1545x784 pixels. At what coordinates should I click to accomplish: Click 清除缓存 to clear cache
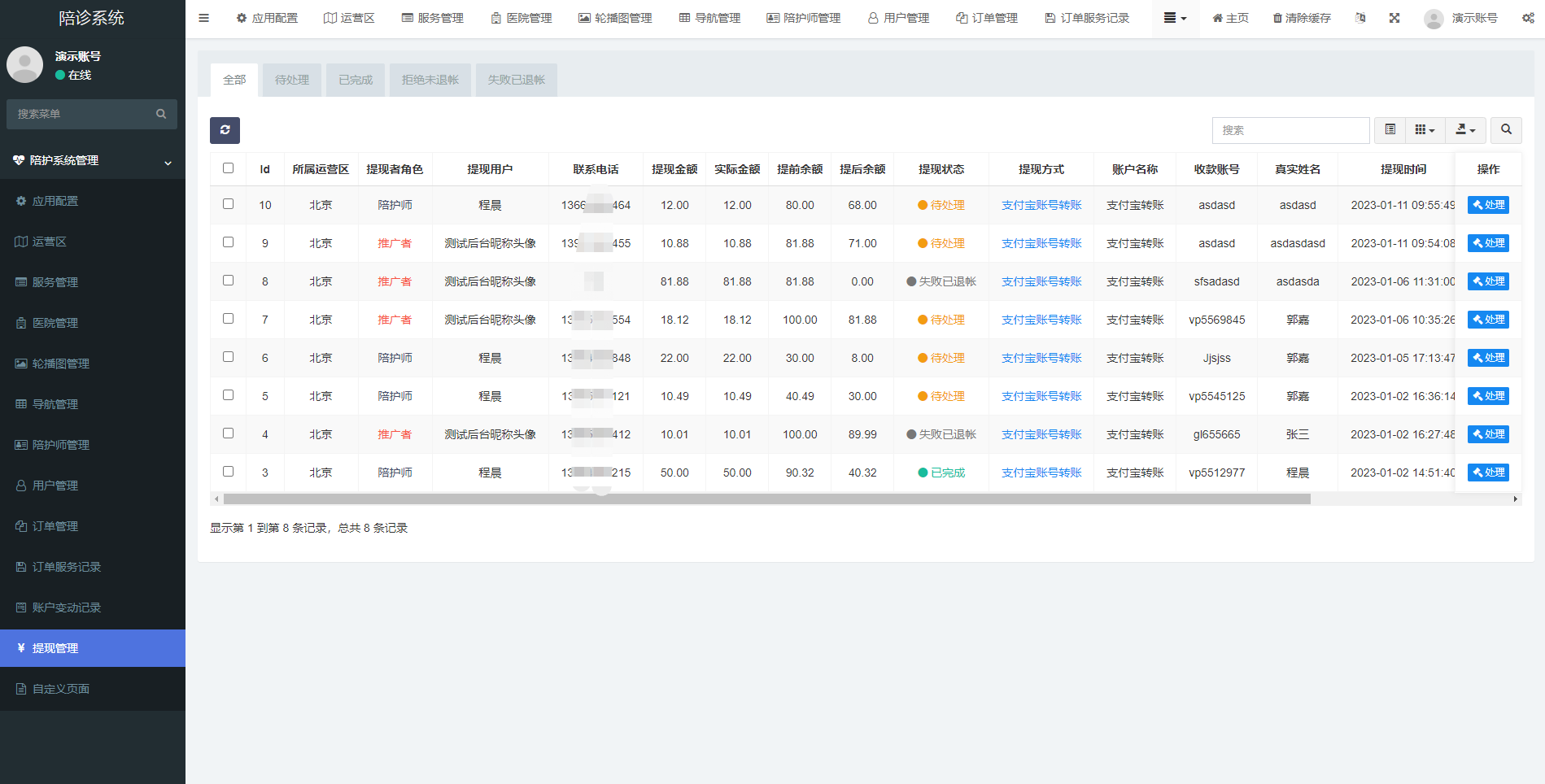pos(1302,18)
